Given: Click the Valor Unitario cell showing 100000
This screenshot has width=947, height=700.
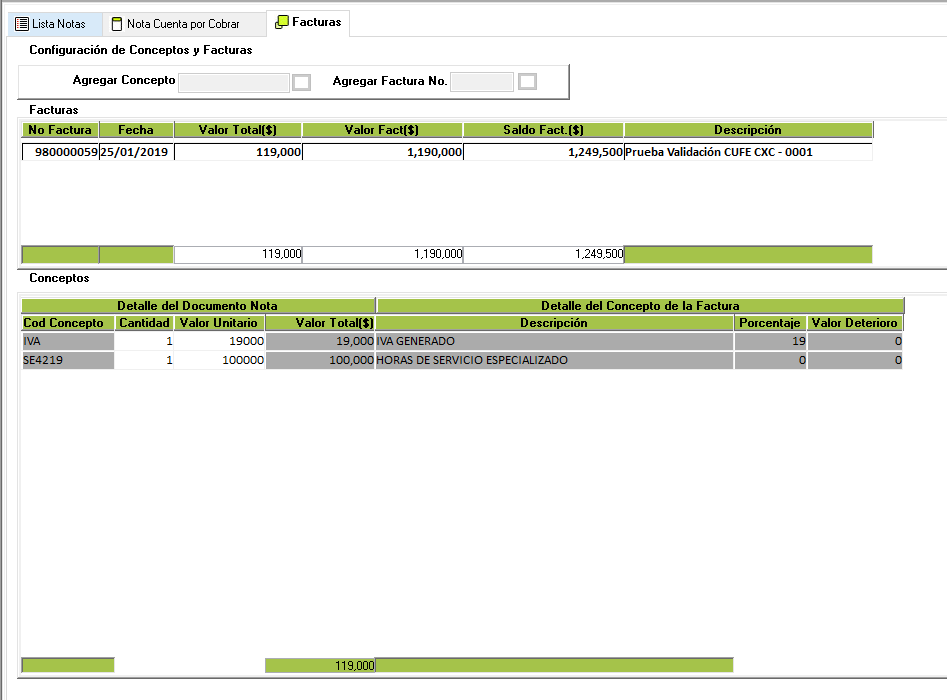Looking at the screenshot, I should click(220, 360).
